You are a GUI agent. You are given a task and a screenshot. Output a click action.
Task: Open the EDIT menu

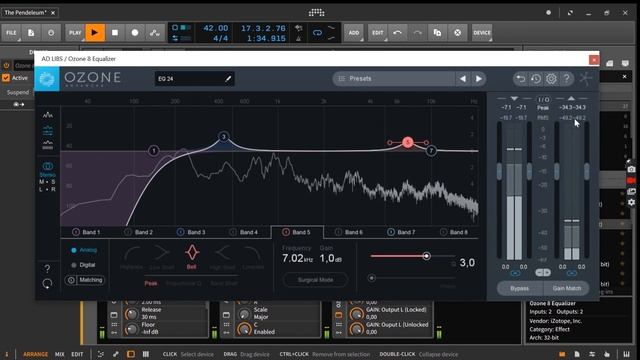click(x=378, y=33)
